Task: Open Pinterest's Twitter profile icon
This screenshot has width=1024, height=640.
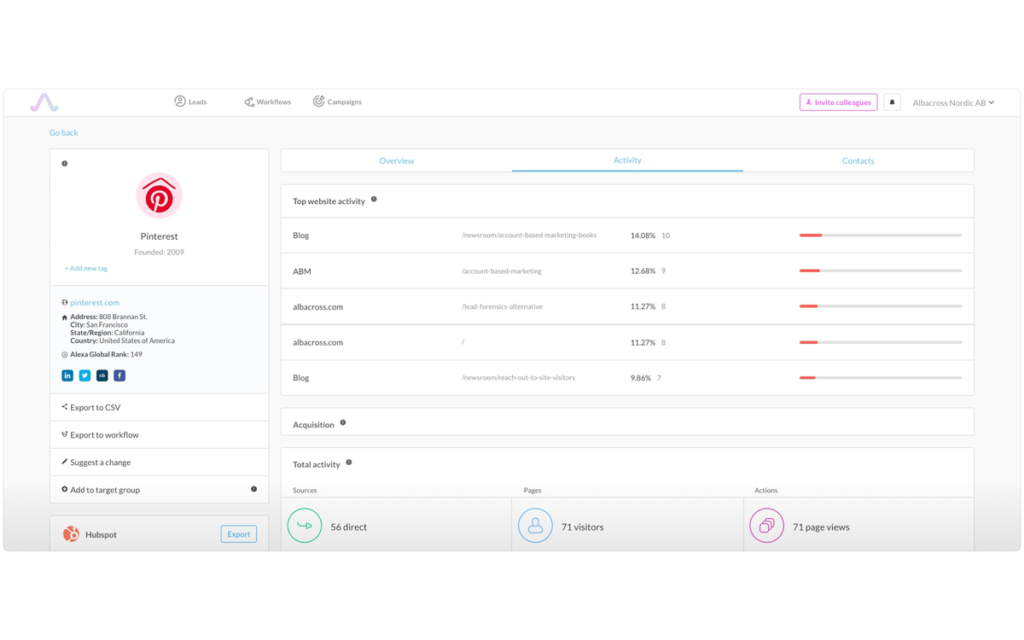Action: pyautogui.click(x=85, y=376)
